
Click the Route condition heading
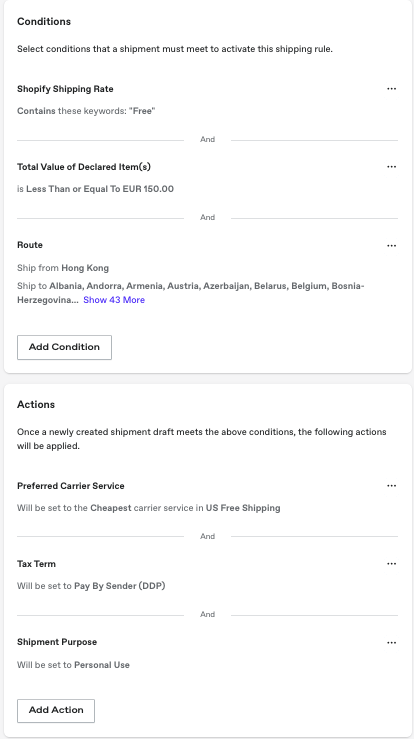coord(30,245)
